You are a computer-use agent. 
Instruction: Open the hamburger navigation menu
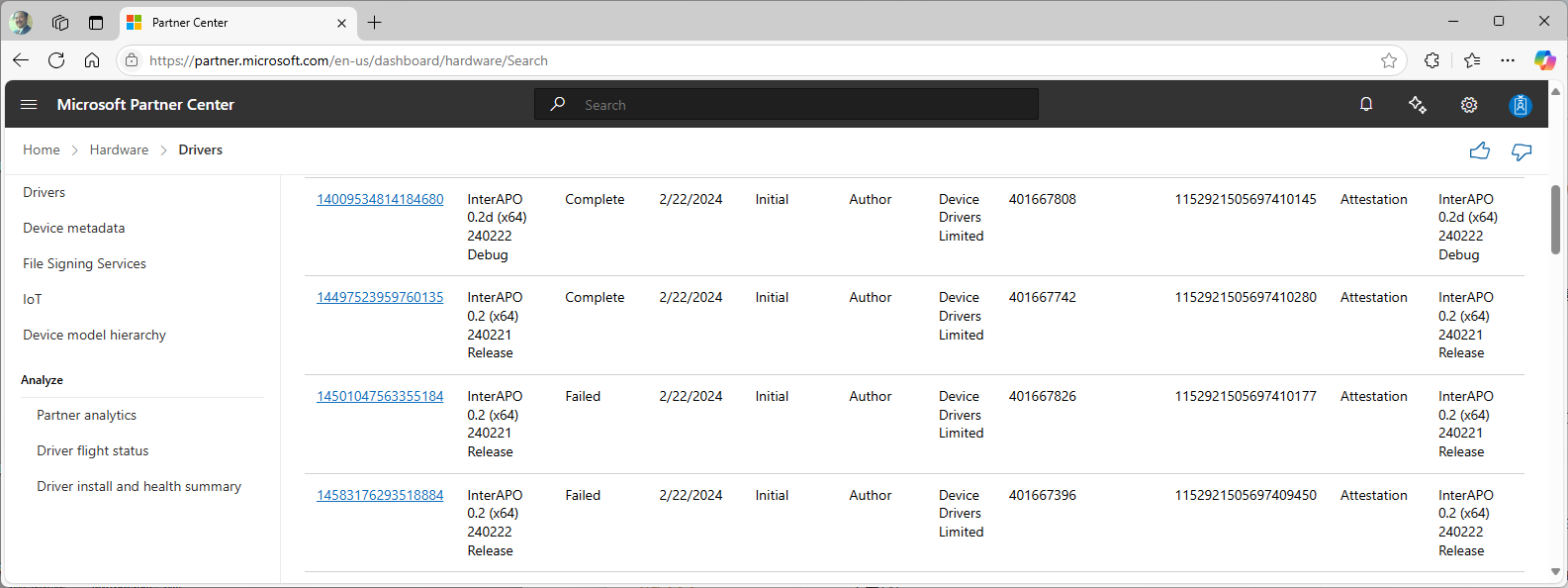coord(29,104)
